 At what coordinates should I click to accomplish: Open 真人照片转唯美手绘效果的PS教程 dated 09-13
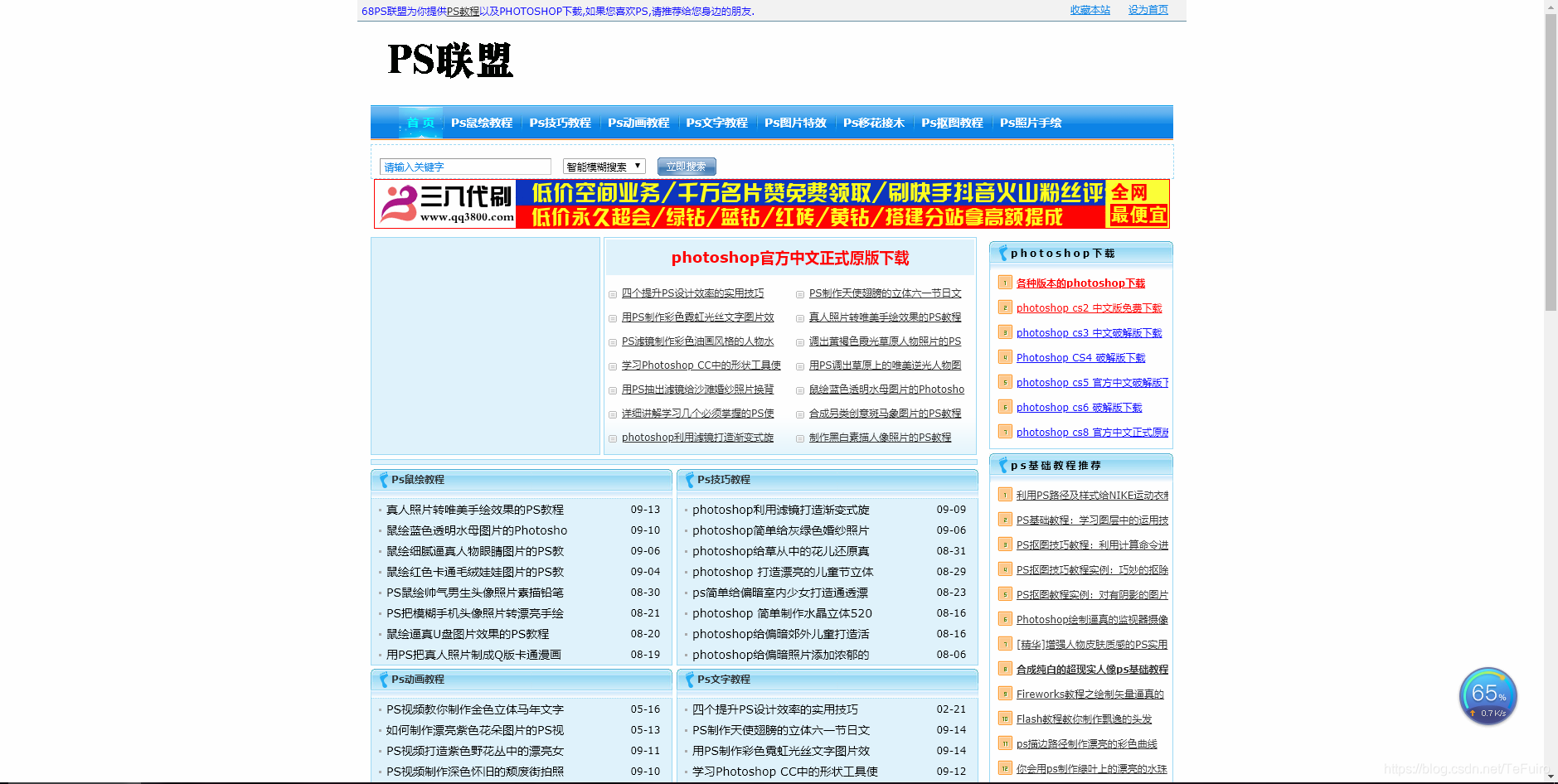point(474,510)
